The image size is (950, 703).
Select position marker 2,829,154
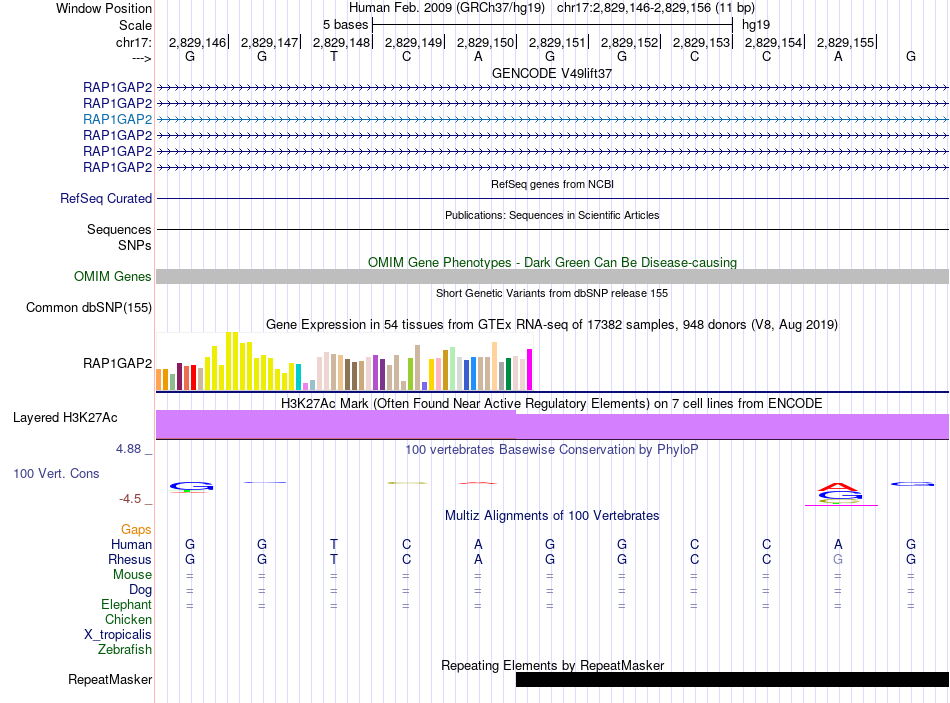[774, 42]
